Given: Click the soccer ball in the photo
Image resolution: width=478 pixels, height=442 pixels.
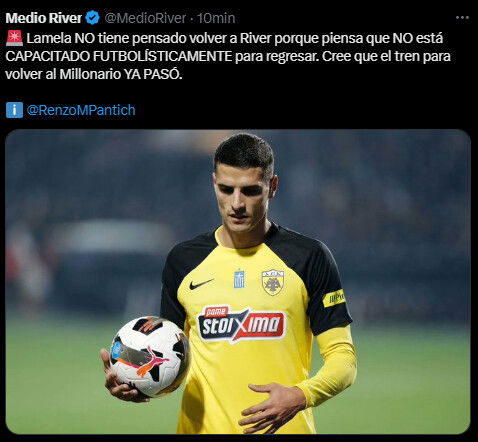Looking at the screenshot, I should click(149, 356).
